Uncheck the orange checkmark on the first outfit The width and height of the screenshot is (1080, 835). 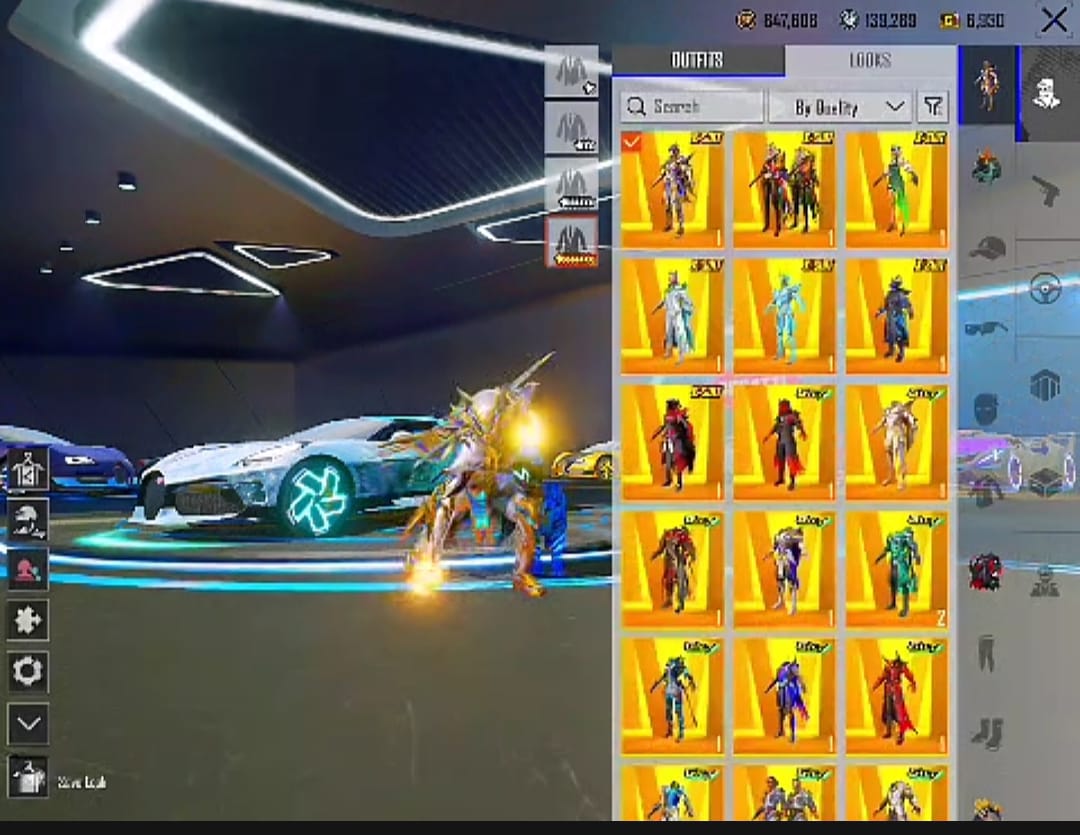[x=631, y=142]
